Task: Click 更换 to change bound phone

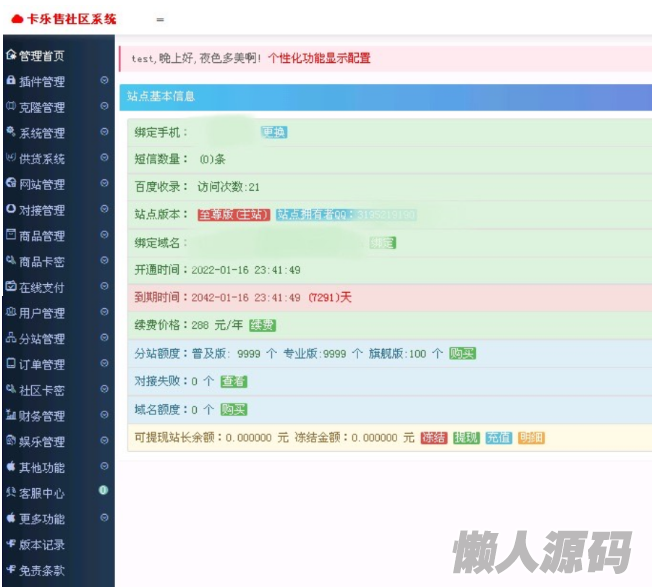Action: [274, 132]
